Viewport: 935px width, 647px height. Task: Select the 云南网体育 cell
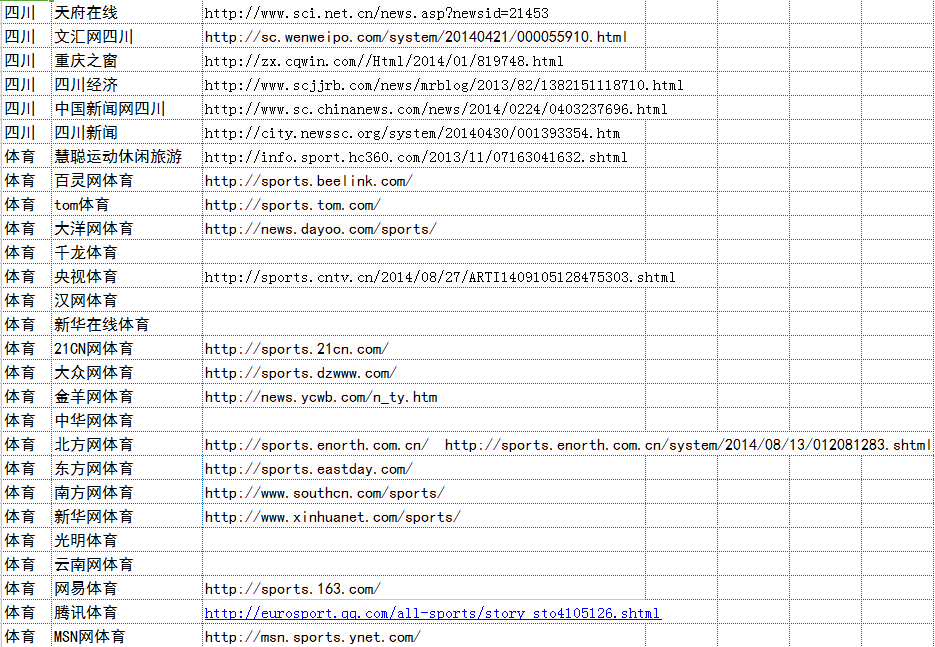126,564
